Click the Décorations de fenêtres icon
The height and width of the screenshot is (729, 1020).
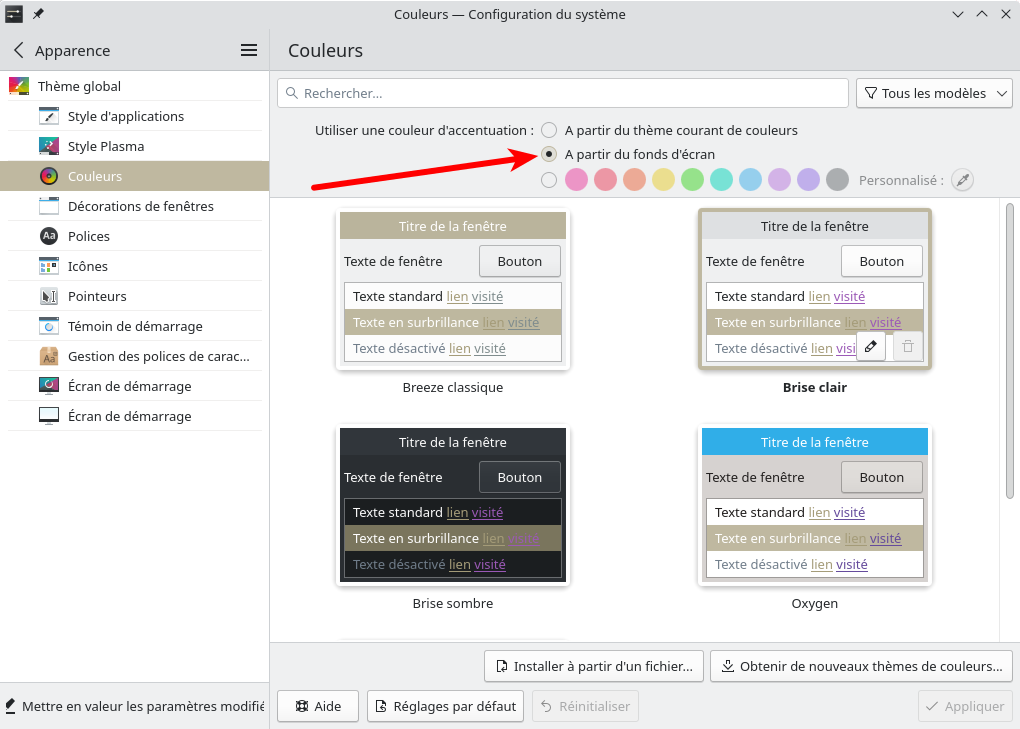click(x=49, y=206)
